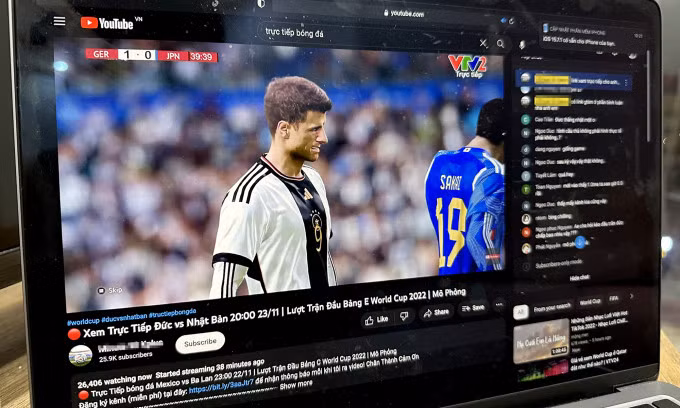Select the 'World Cup' filter chip
Image resolution: width=680 pixels, height=408 pixels.
click(591, 302)
